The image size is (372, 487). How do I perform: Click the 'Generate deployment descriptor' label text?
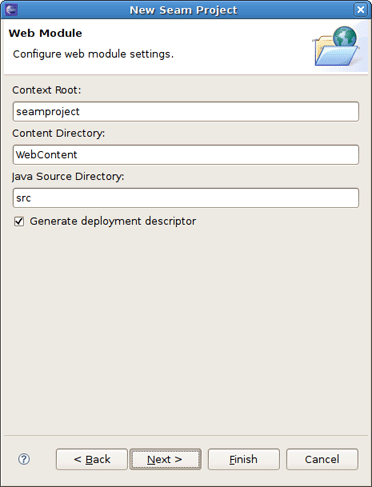pos(113,221)
